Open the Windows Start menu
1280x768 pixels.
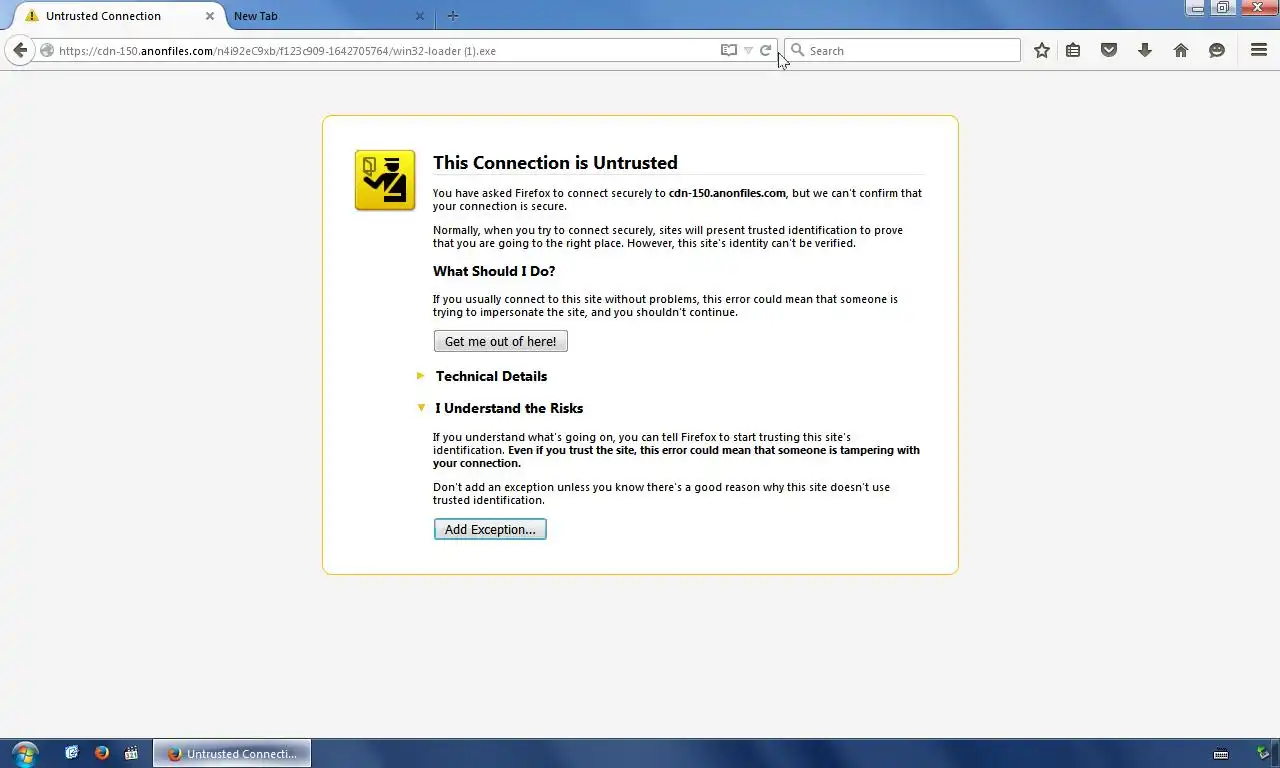pos(25,753)
